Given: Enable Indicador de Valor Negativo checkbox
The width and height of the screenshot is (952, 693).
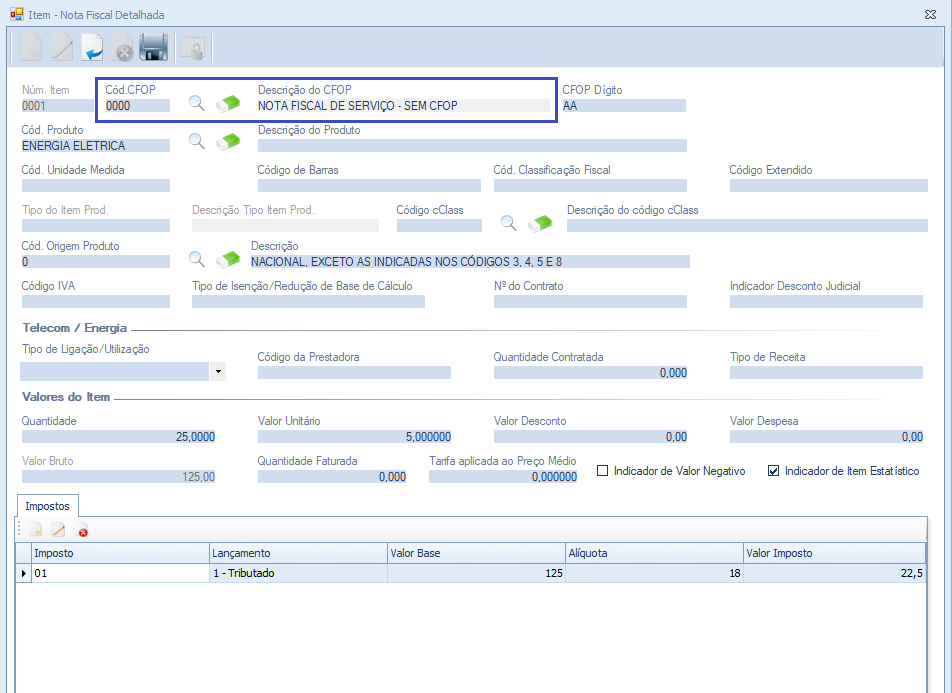Looking at the screenshot, I should (602, 471).
